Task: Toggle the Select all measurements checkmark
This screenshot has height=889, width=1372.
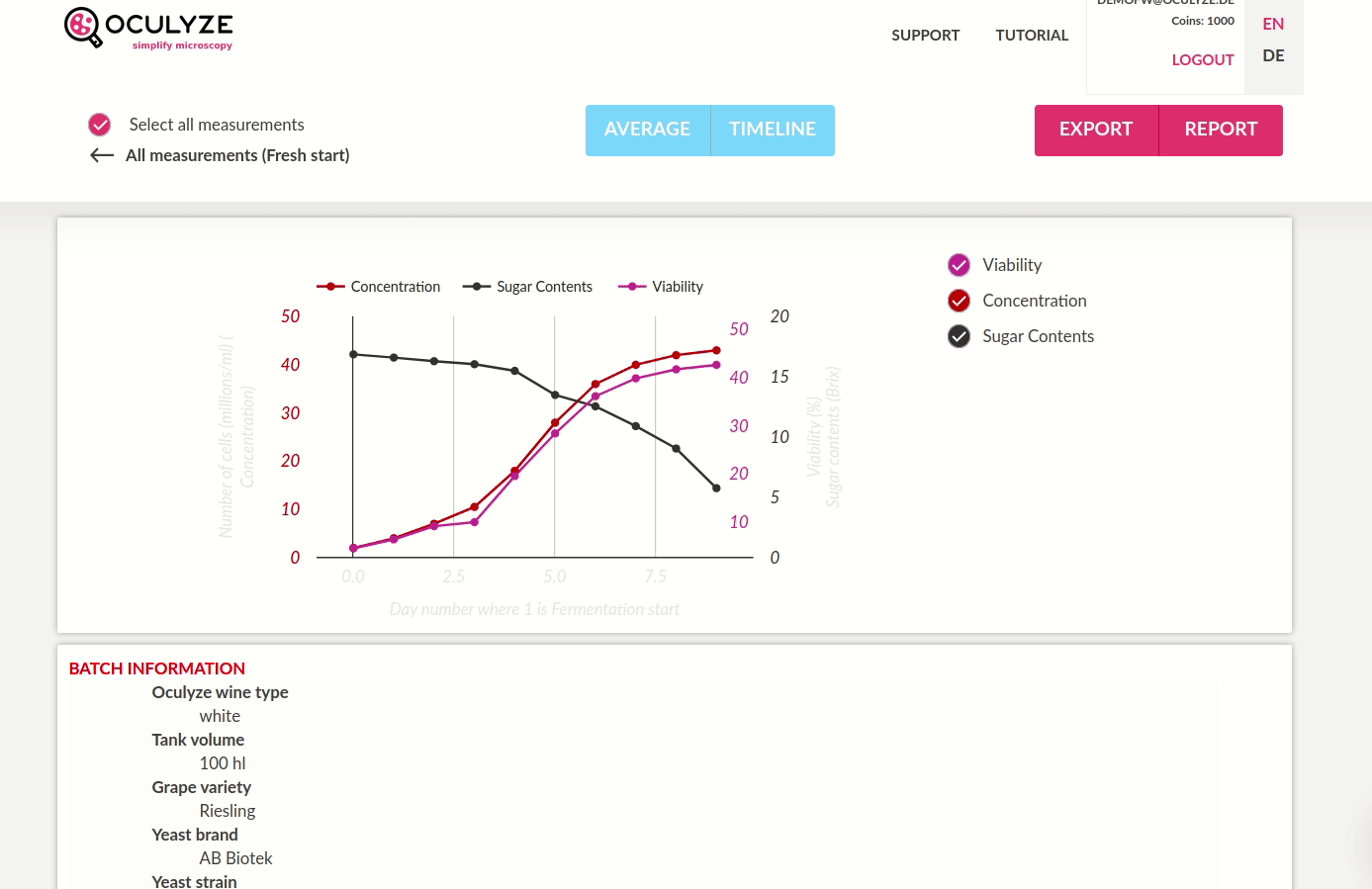Action: click(x=100, y=125)
